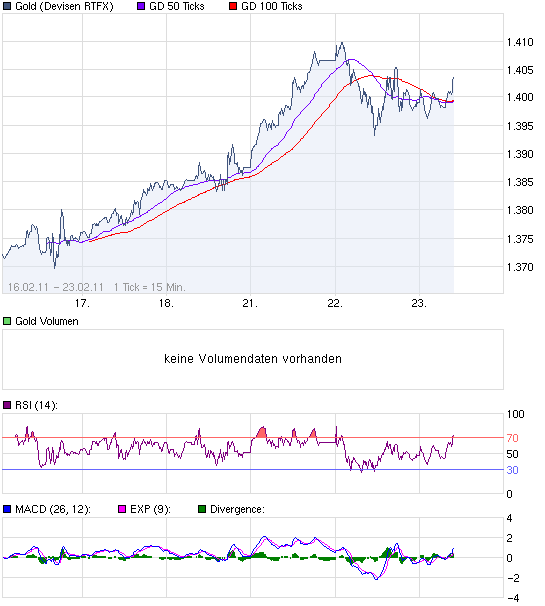Click the 'keine Volumendaten vorhanden' message
Image resolution: width=545 pixels, height=606 pixels.
tap(253, 359)
